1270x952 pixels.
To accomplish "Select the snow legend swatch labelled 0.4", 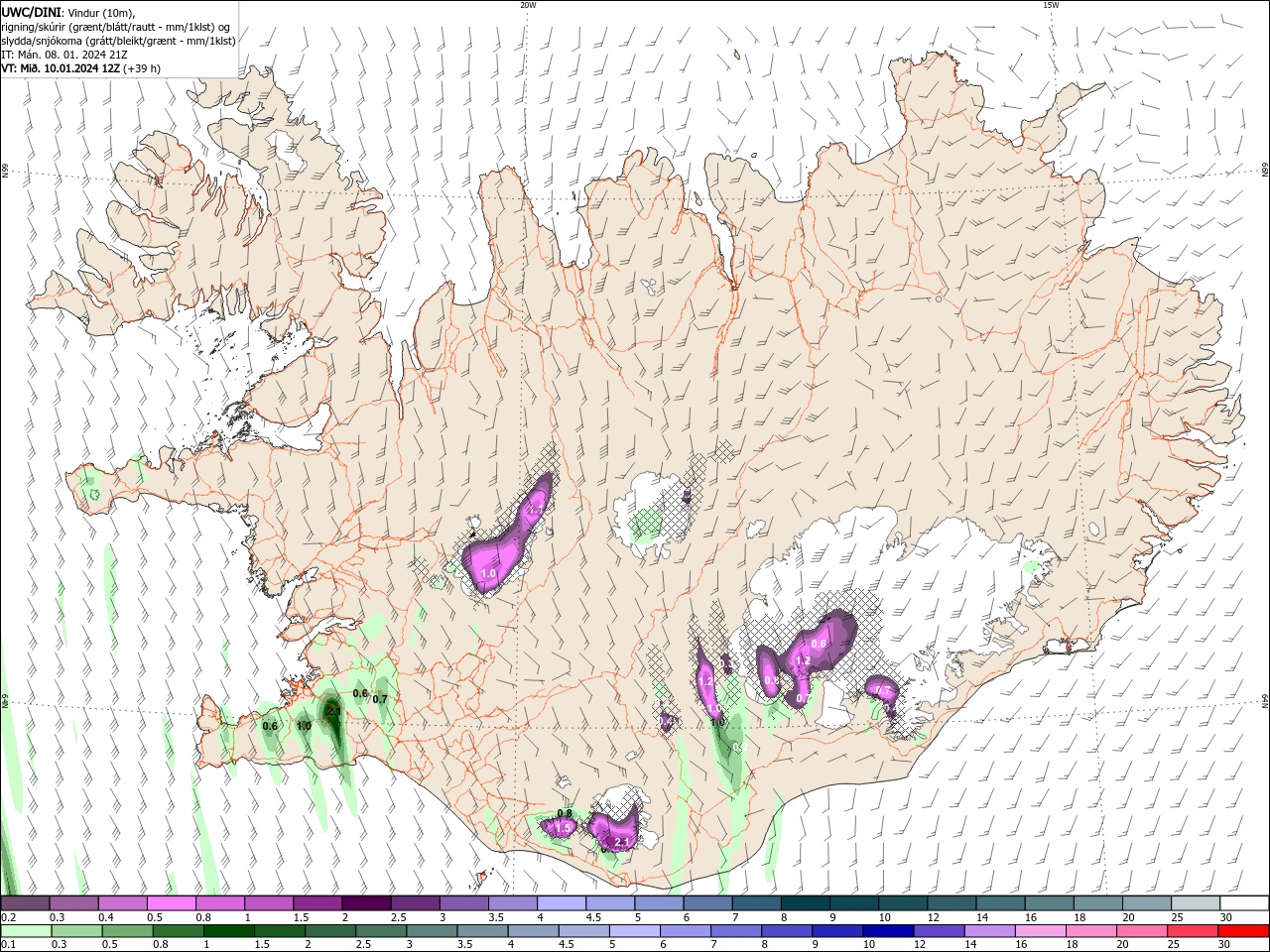I will (x=122, y=902).
